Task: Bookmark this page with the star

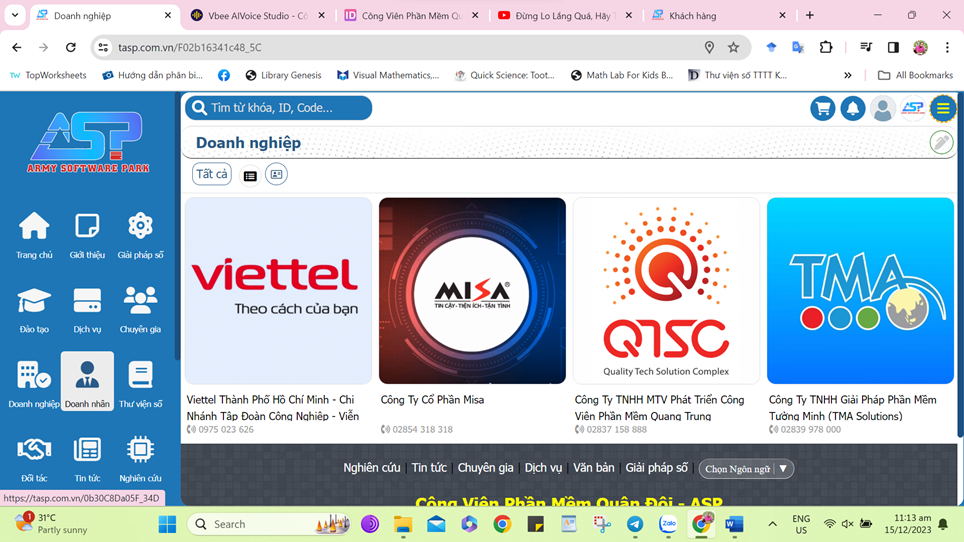Action: pyautogui.click(x=733, y=47)
